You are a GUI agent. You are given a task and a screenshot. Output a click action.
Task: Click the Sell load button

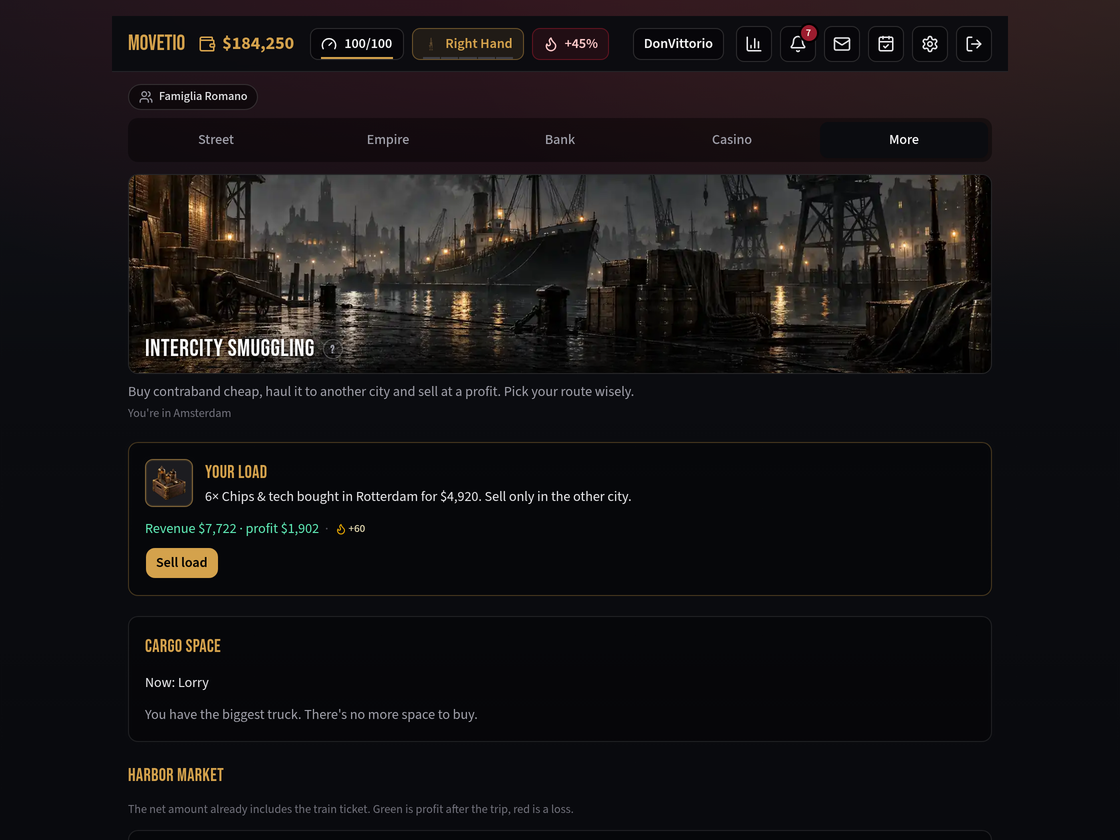(181, 563)
